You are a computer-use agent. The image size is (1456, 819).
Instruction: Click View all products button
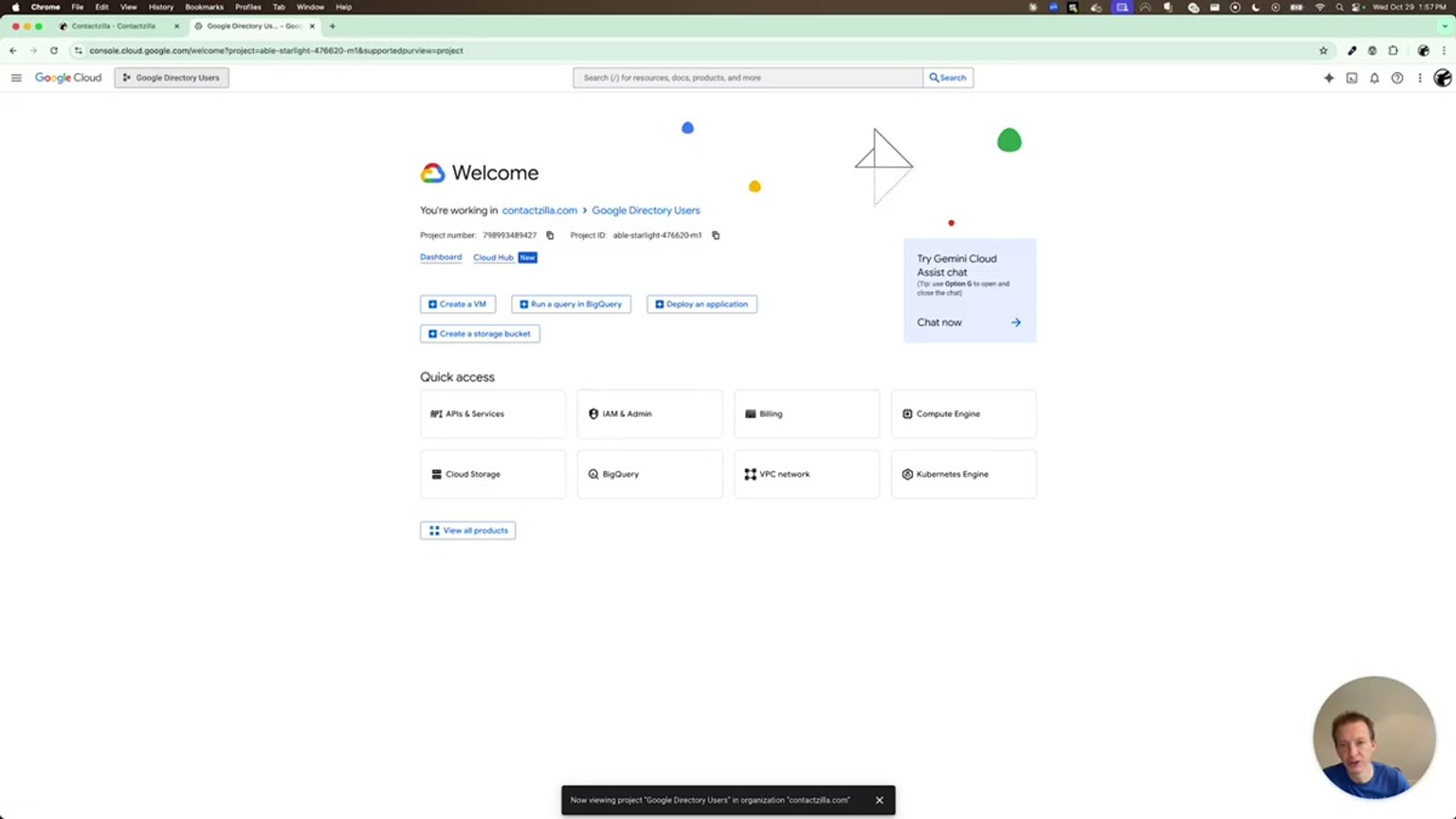(468, 531)
